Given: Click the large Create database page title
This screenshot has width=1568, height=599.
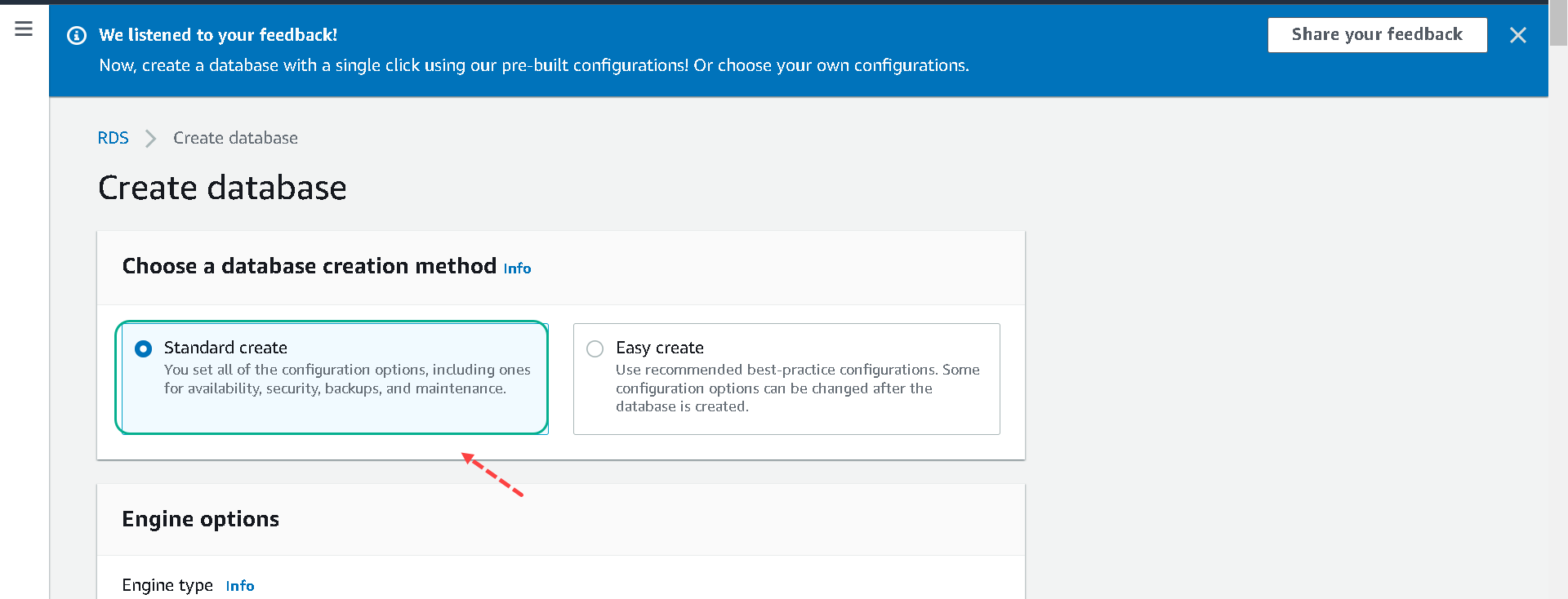Looking at the screenshot, I should [x=222, y=188].
